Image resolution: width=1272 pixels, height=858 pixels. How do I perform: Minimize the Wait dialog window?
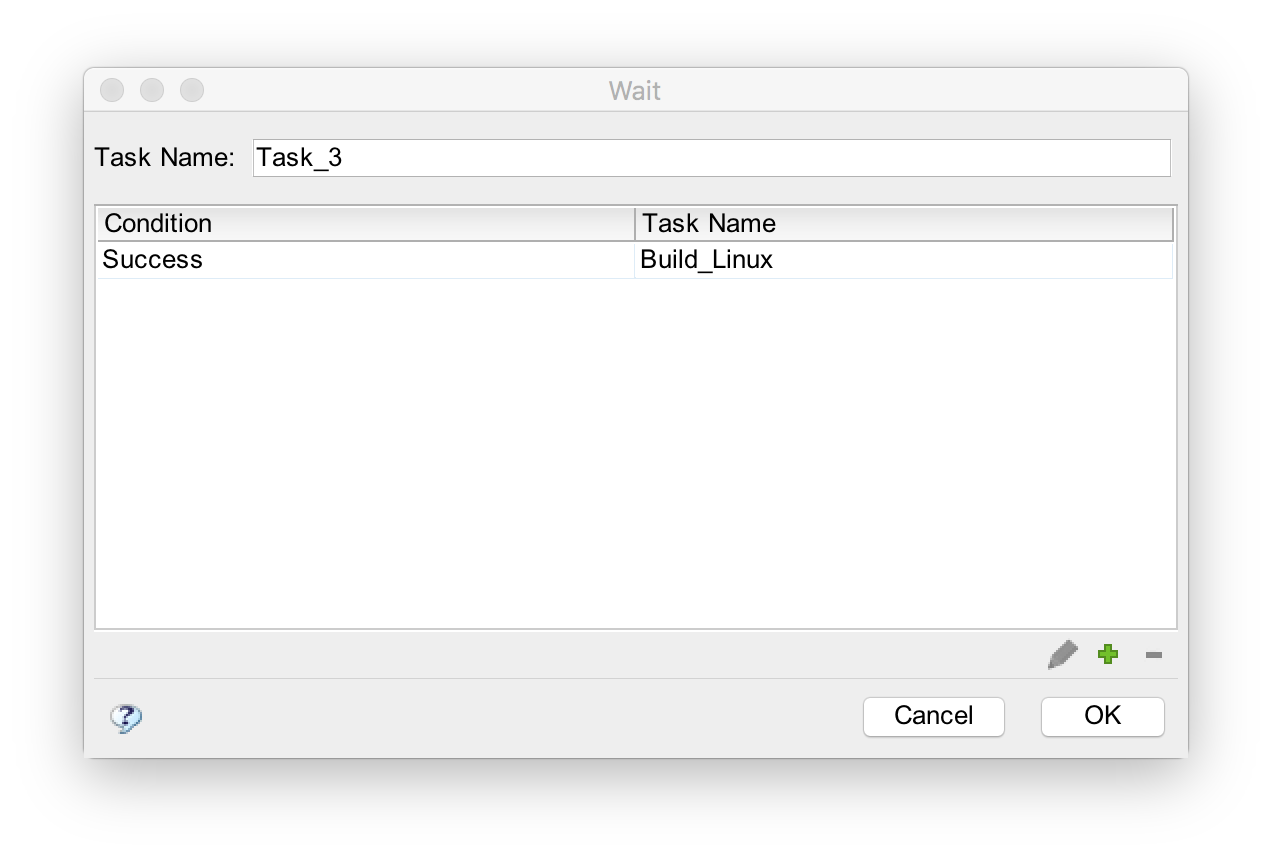pyautogui.click(x=152, y=90)
